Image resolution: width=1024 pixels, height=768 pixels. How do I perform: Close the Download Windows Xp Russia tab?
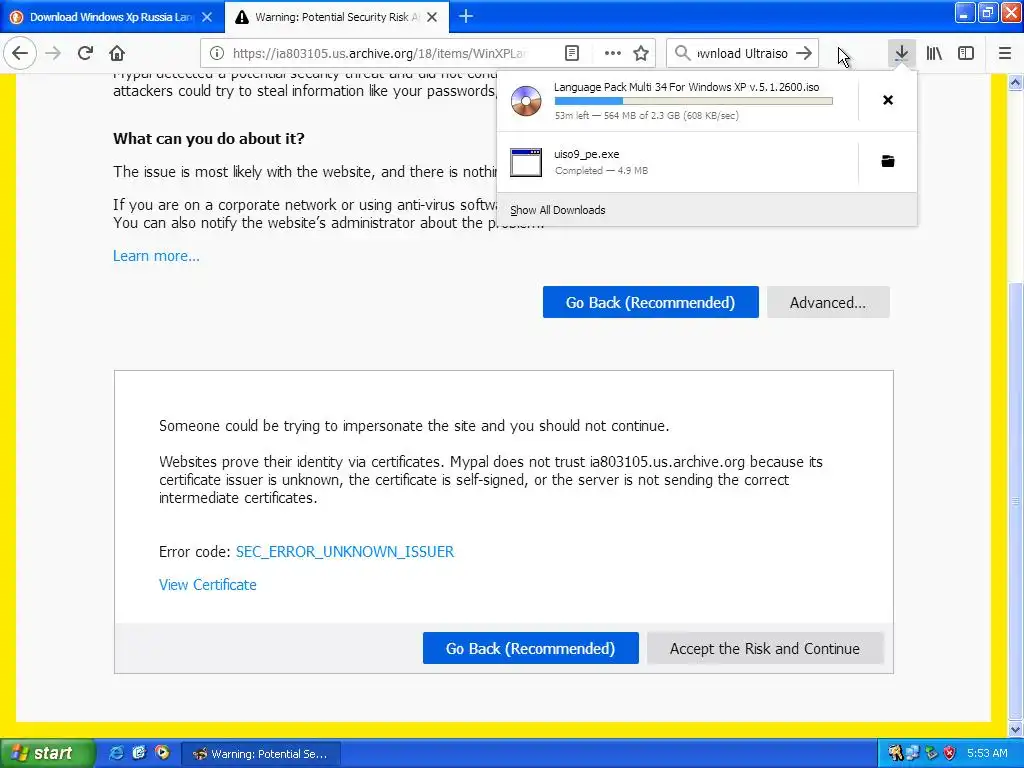click(x=207, y=17)
